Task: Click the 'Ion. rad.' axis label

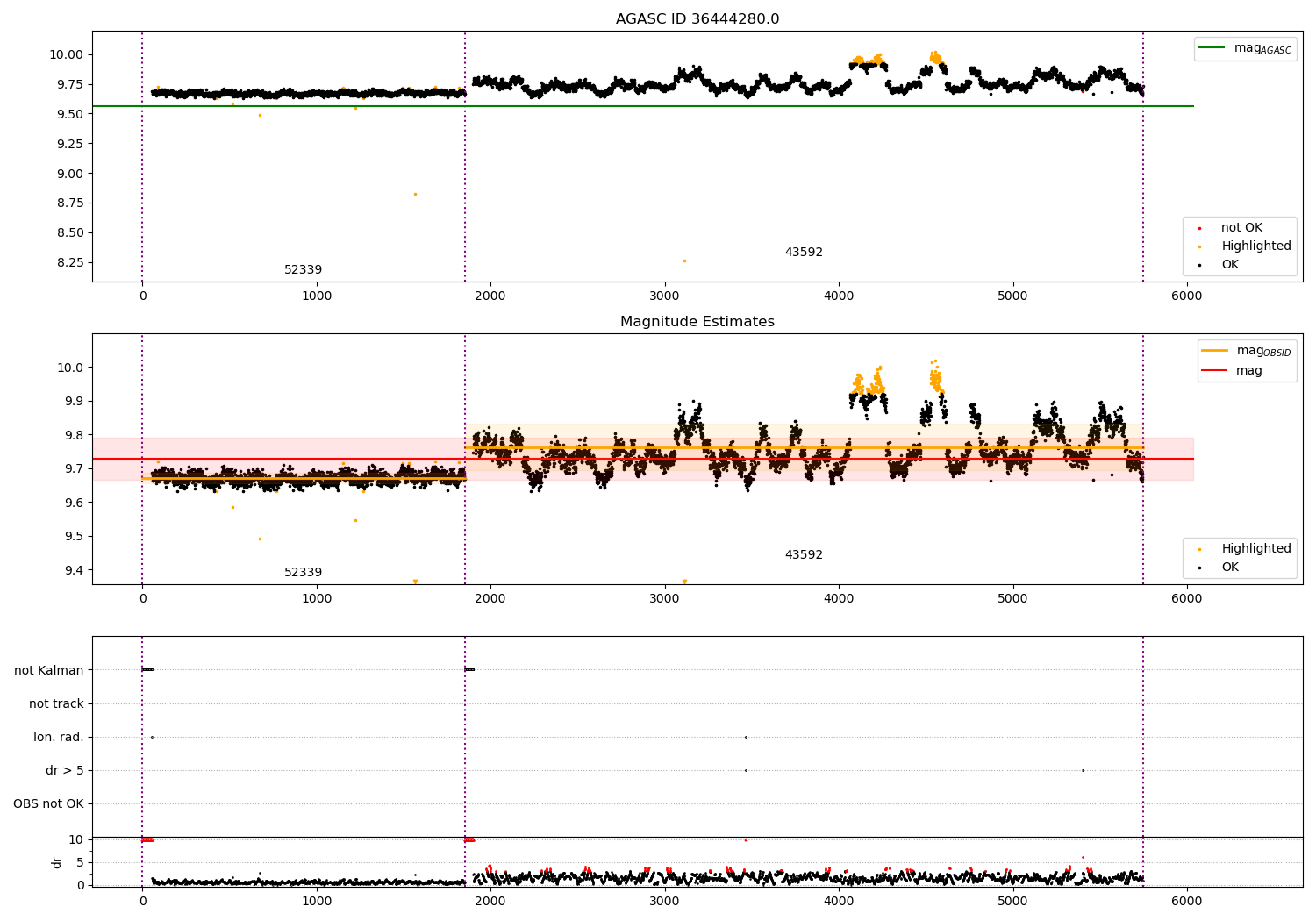Action: coord(59,738)
